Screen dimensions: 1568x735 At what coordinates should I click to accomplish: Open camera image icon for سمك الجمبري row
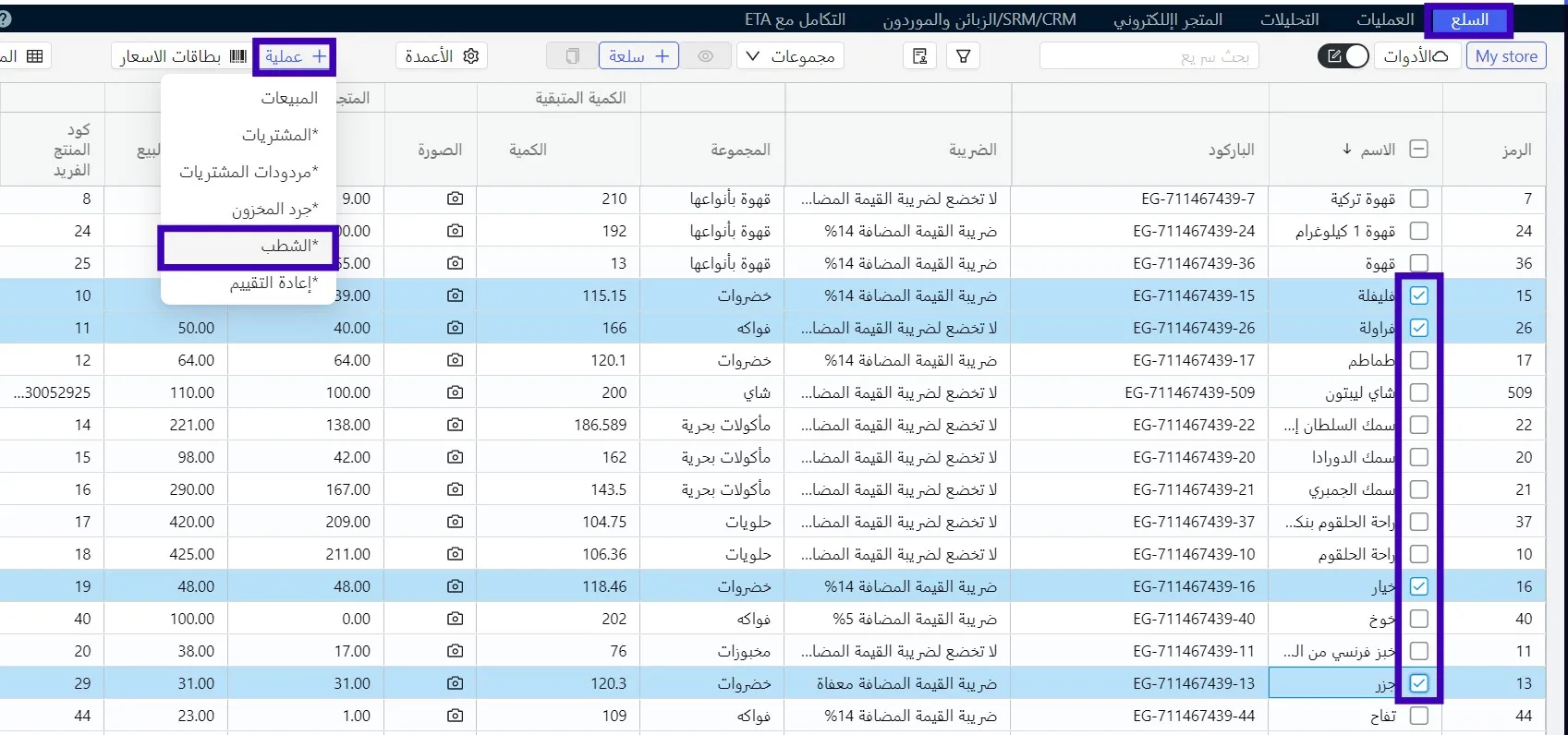click(x=455, y=489)
